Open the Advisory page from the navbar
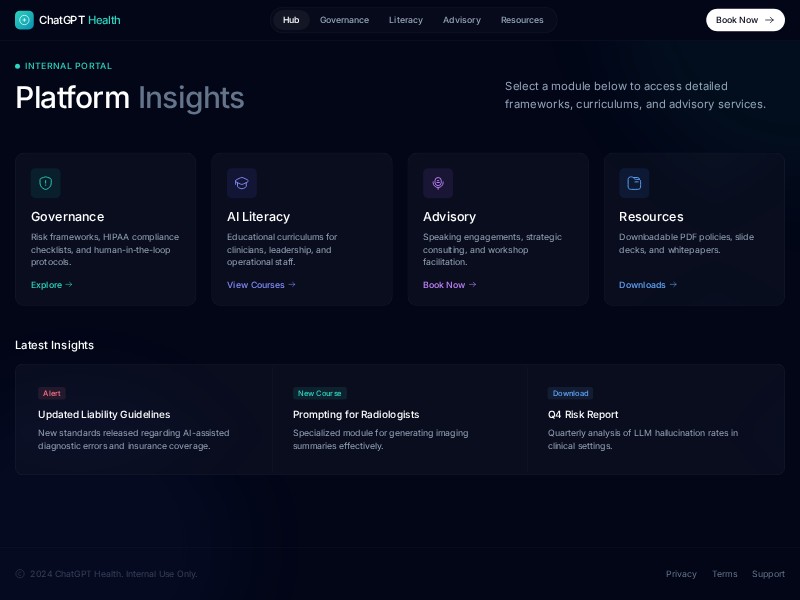The image size is (800, 600). coord(462,20)
